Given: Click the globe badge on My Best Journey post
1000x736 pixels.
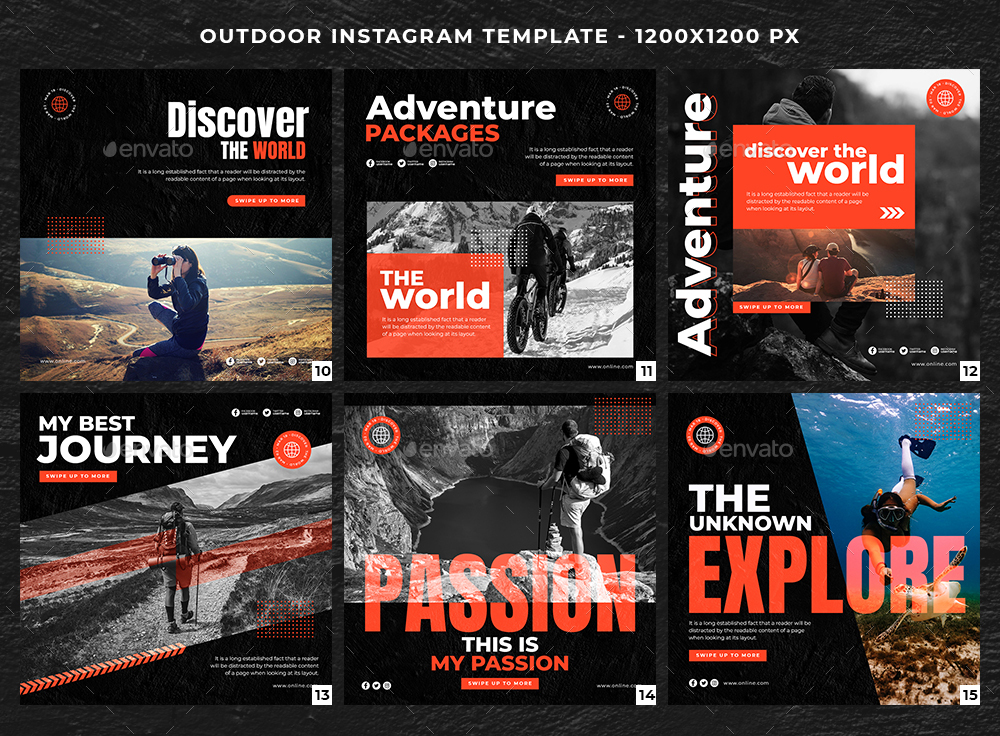Looking at the screenshot, I should (x=292, y=450).
